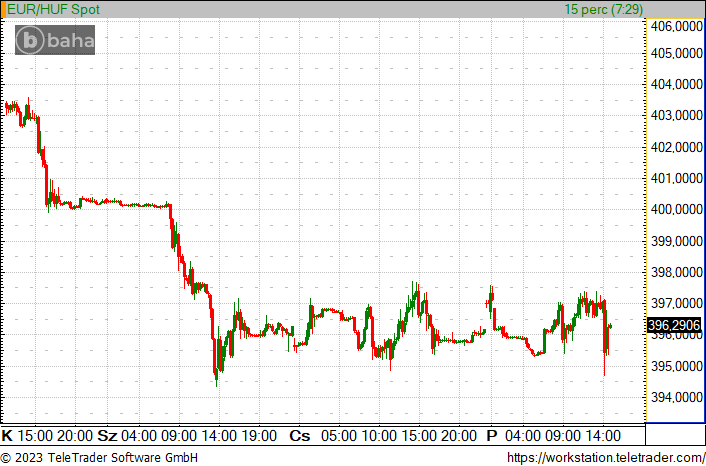Click the 400,0000 price axis label

click(x=677, y=210)
